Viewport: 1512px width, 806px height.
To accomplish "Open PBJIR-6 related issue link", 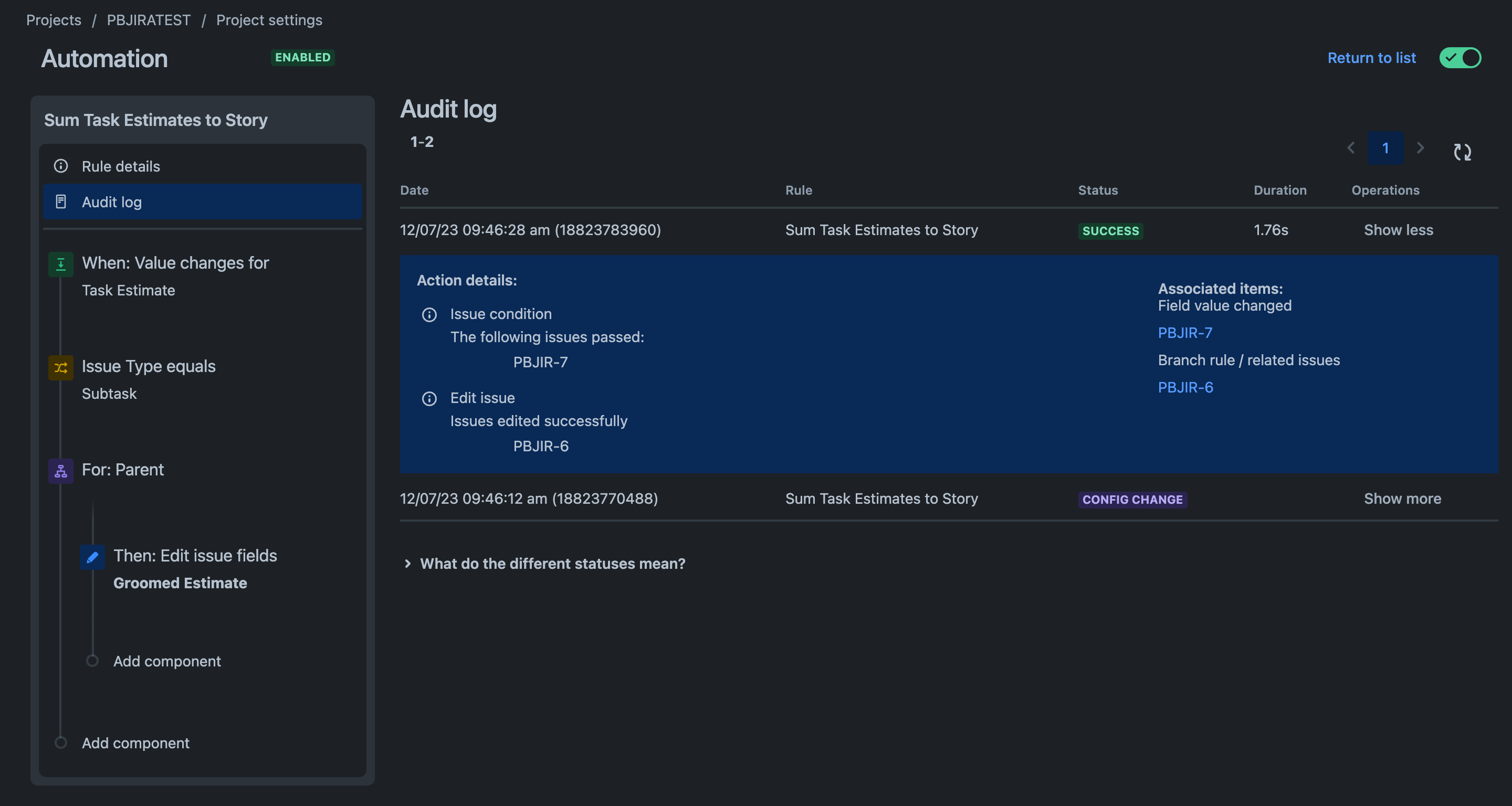I will 1185,387.
